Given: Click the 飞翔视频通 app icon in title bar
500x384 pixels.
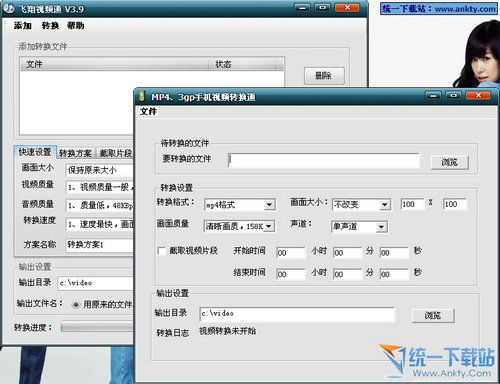Looking at the screenshot, I should [9, 8].
